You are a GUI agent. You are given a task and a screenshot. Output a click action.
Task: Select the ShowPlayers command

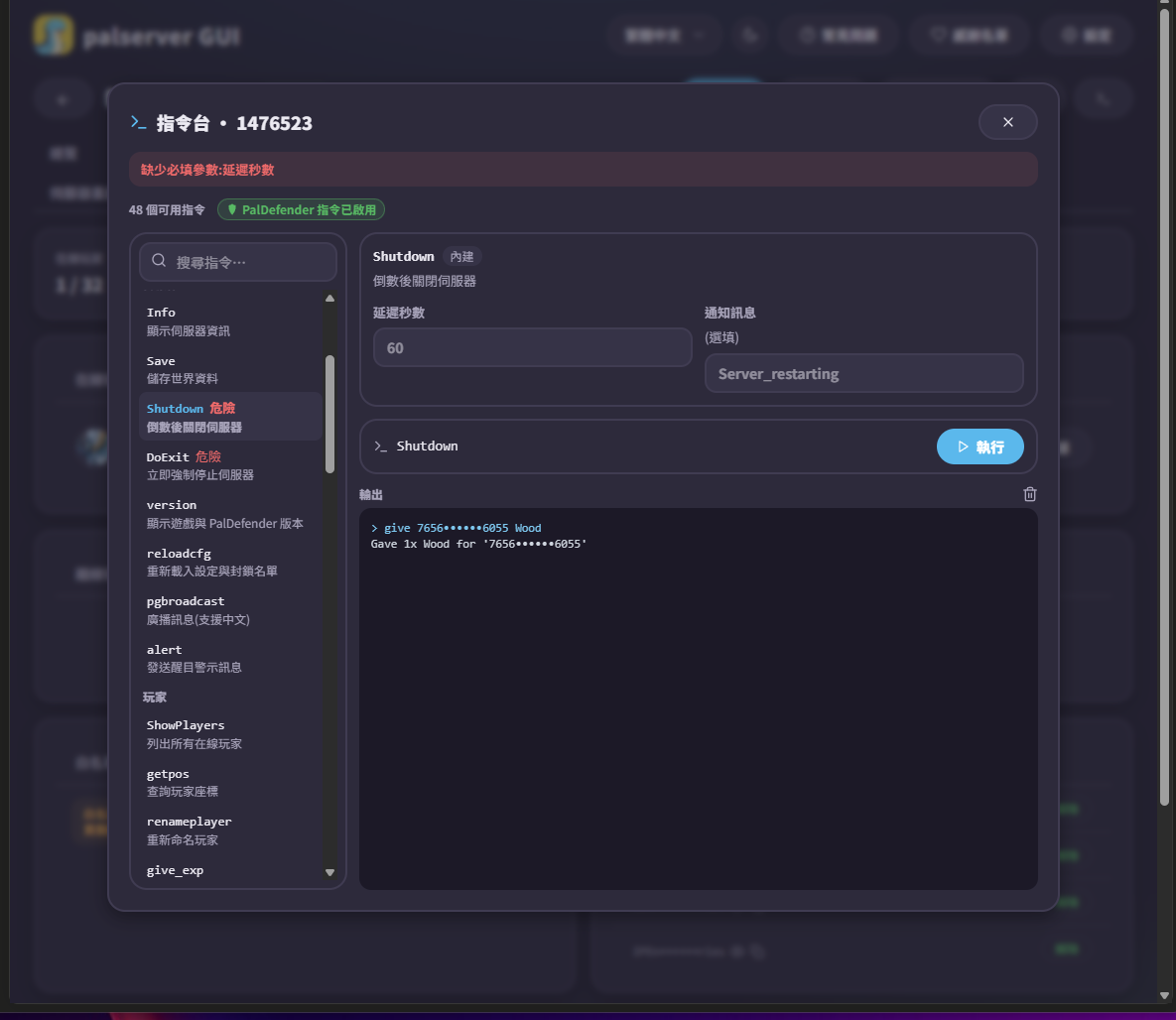click(231, 733)
